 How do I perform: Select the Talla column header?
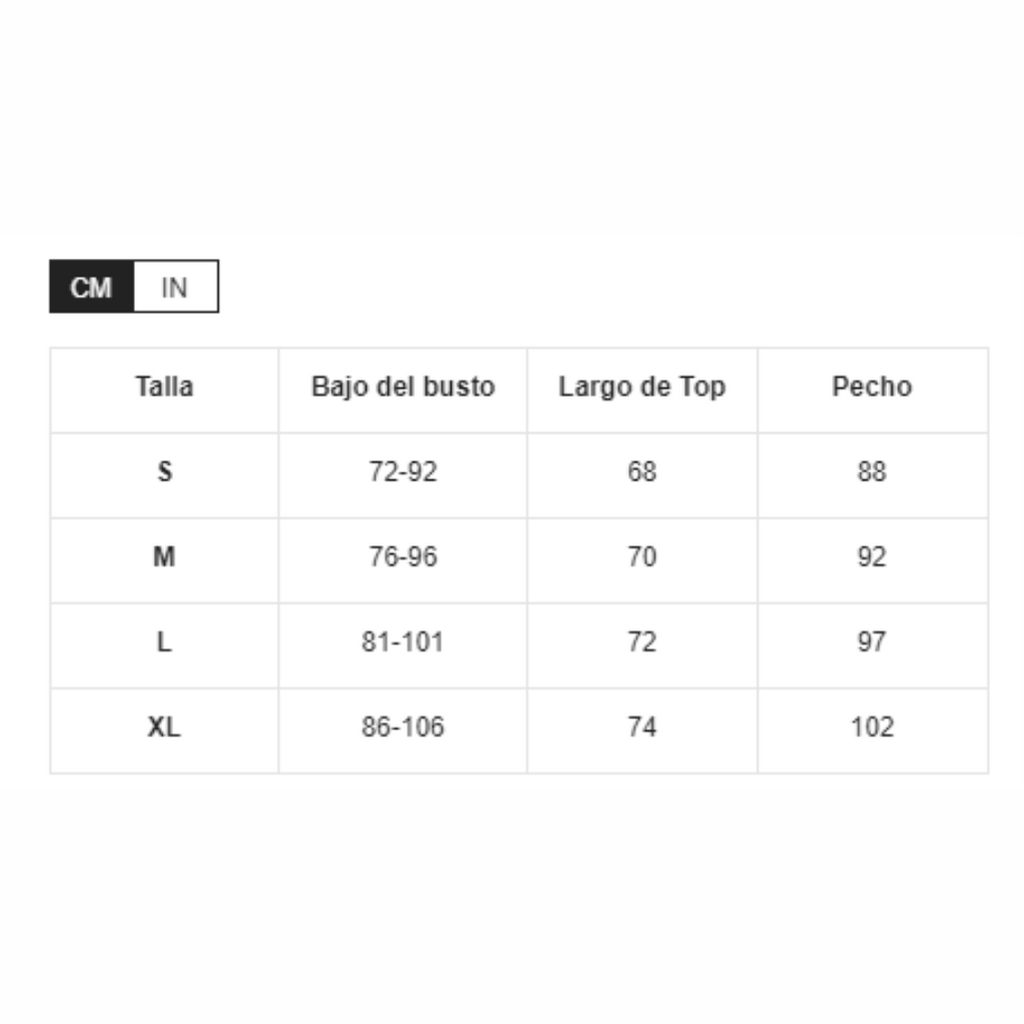(x=165, y=387)
